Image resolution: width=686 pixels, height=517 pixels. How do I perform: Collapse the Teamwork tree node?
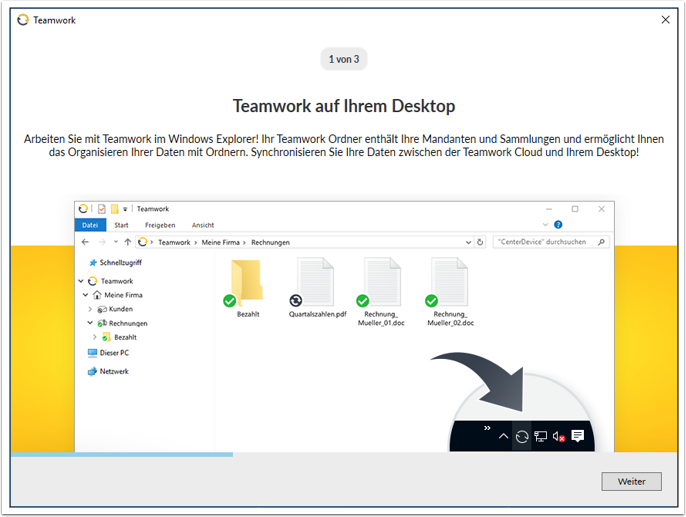point(81,281)
